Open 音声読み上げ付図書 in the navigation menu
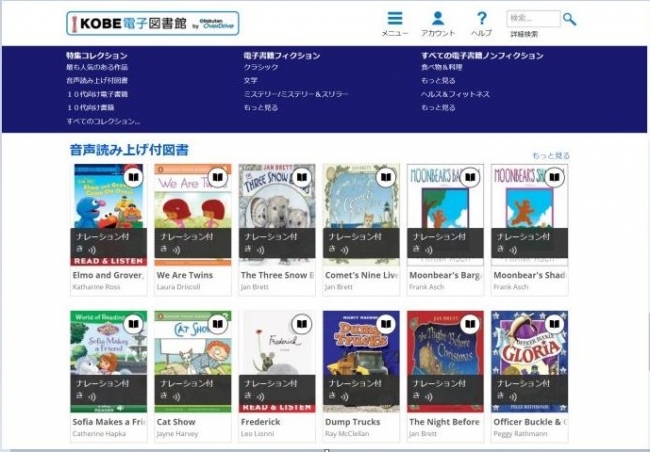Screen dimensions: 650x452 pyautogui.click(x=97, y=80)
